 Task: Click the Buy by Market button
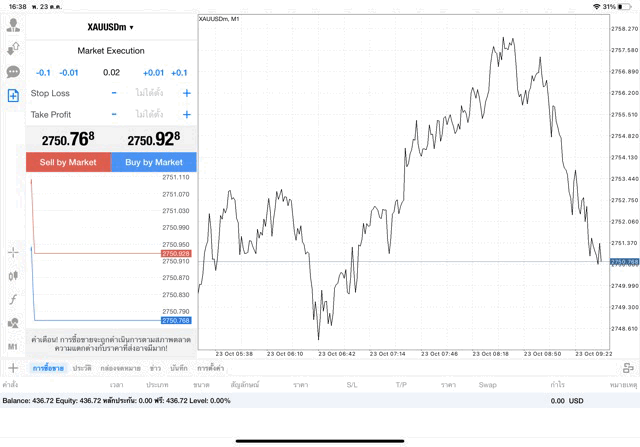point(153,162)
